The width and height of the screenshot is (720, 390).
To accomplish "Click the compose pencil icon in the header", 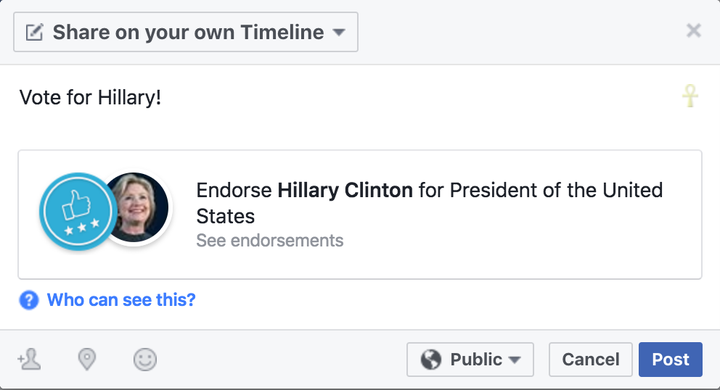I will tap(34, 32).
